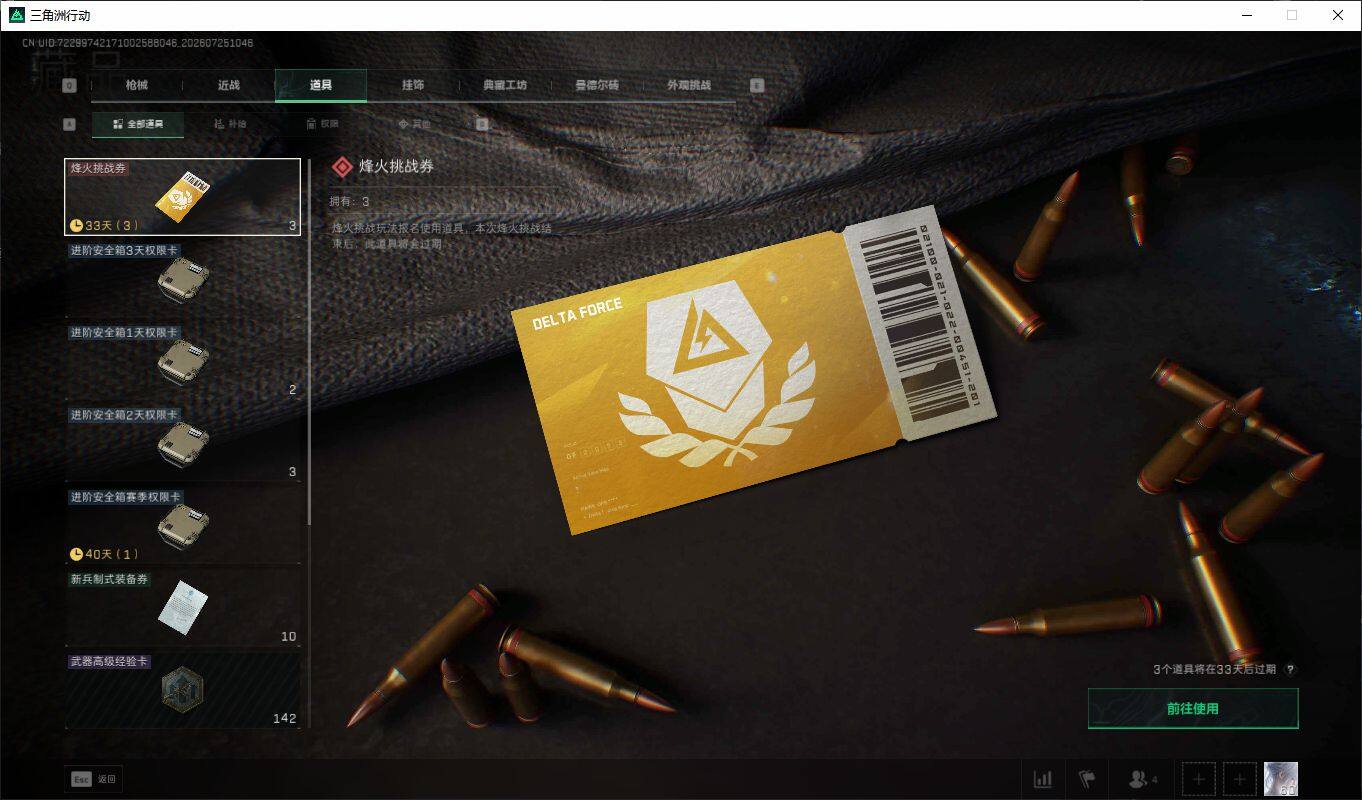Click the clock icon next to 40天

pyautogui.click(x=76, y=554)
